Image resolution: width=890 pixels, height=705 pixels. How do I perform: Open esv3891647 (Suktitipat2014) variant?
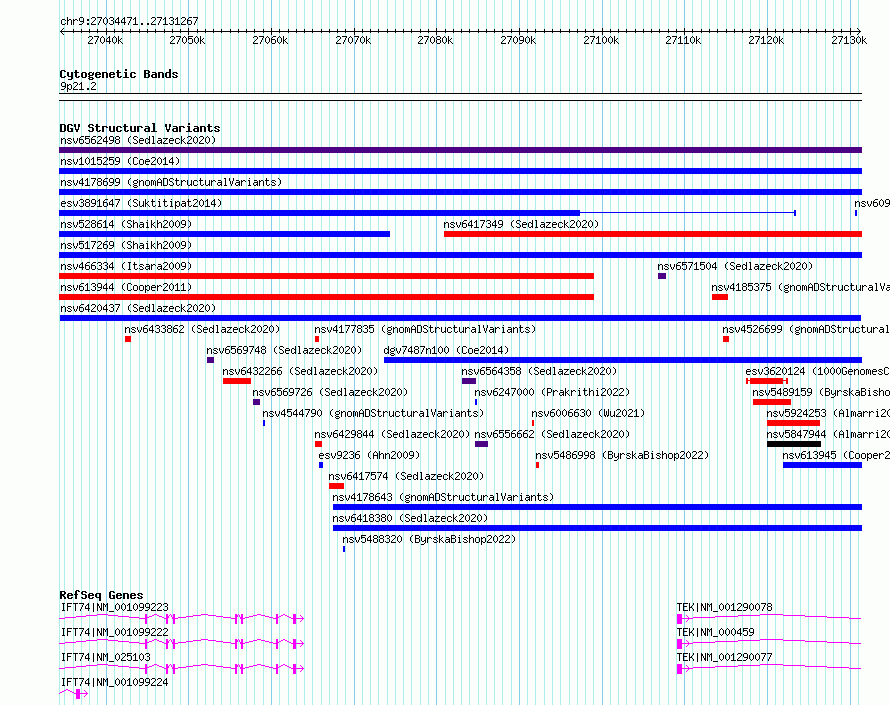[x=141, y=203]
